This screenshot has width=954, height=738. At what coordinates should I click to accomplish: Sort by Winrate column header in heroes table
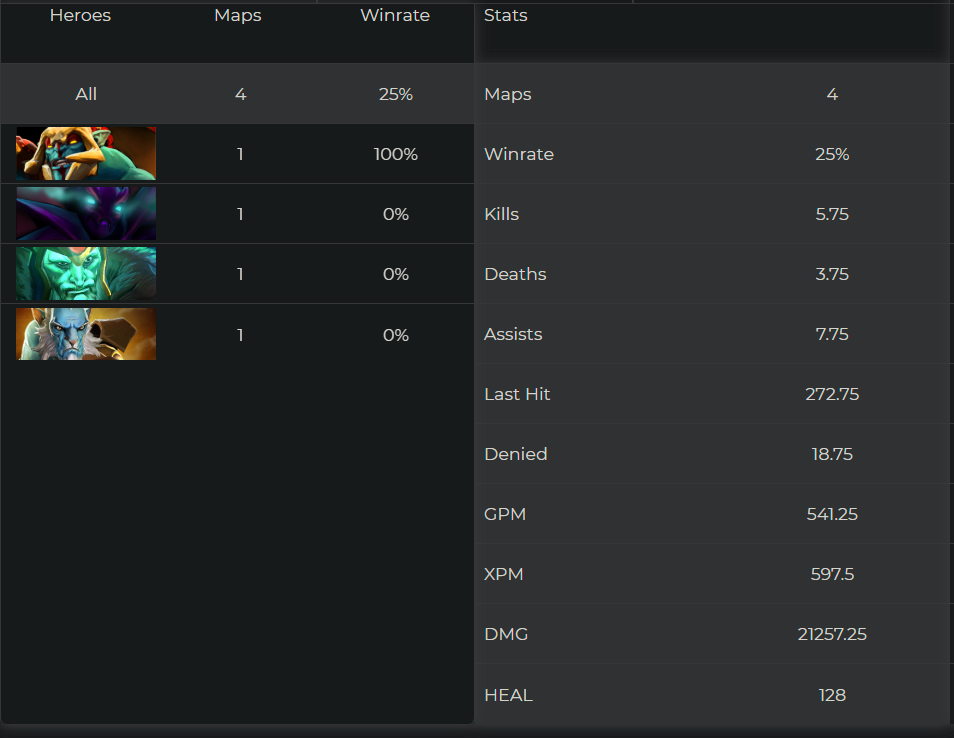click(x=395, y=16)
